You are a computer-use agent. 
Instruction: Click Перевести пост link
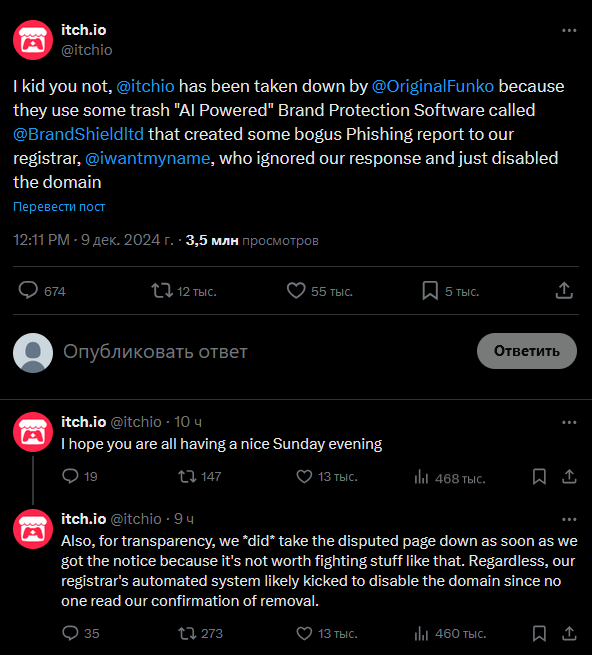click(x=59, y=207)
